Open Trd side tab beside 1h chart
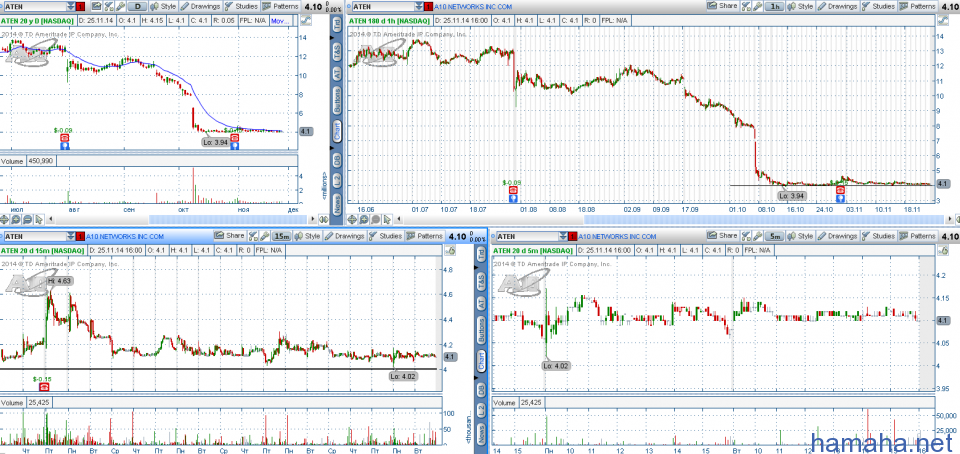Screen dimensions: 960x454 pyautogui.click(x=336, y=25)
